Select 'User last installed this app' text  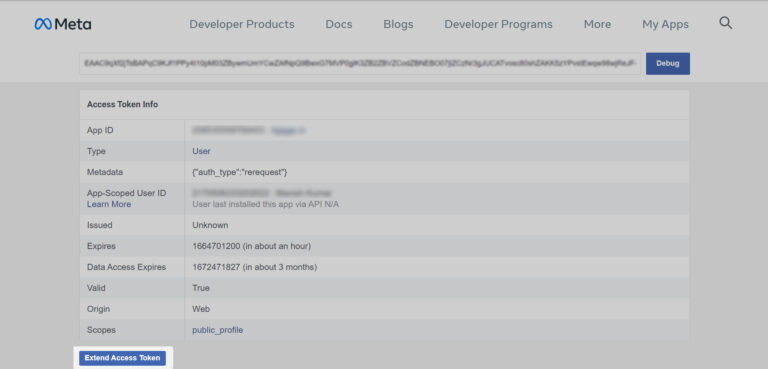click(265, 204)
